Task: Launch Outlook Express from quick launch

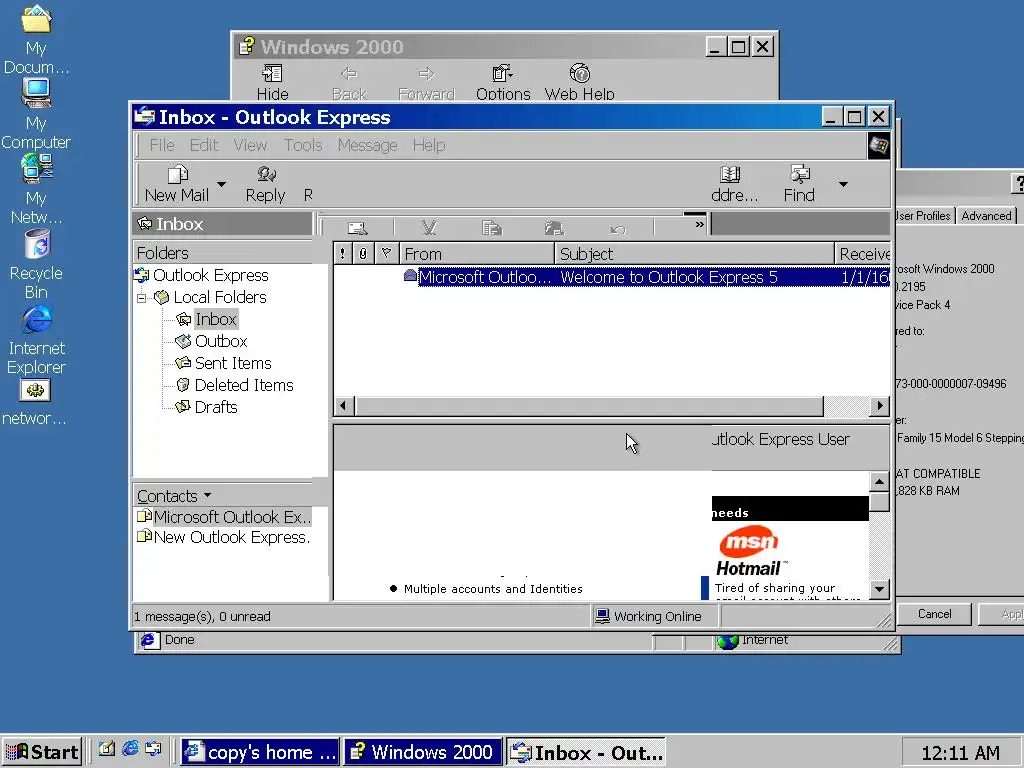Action: click(154, 749)
